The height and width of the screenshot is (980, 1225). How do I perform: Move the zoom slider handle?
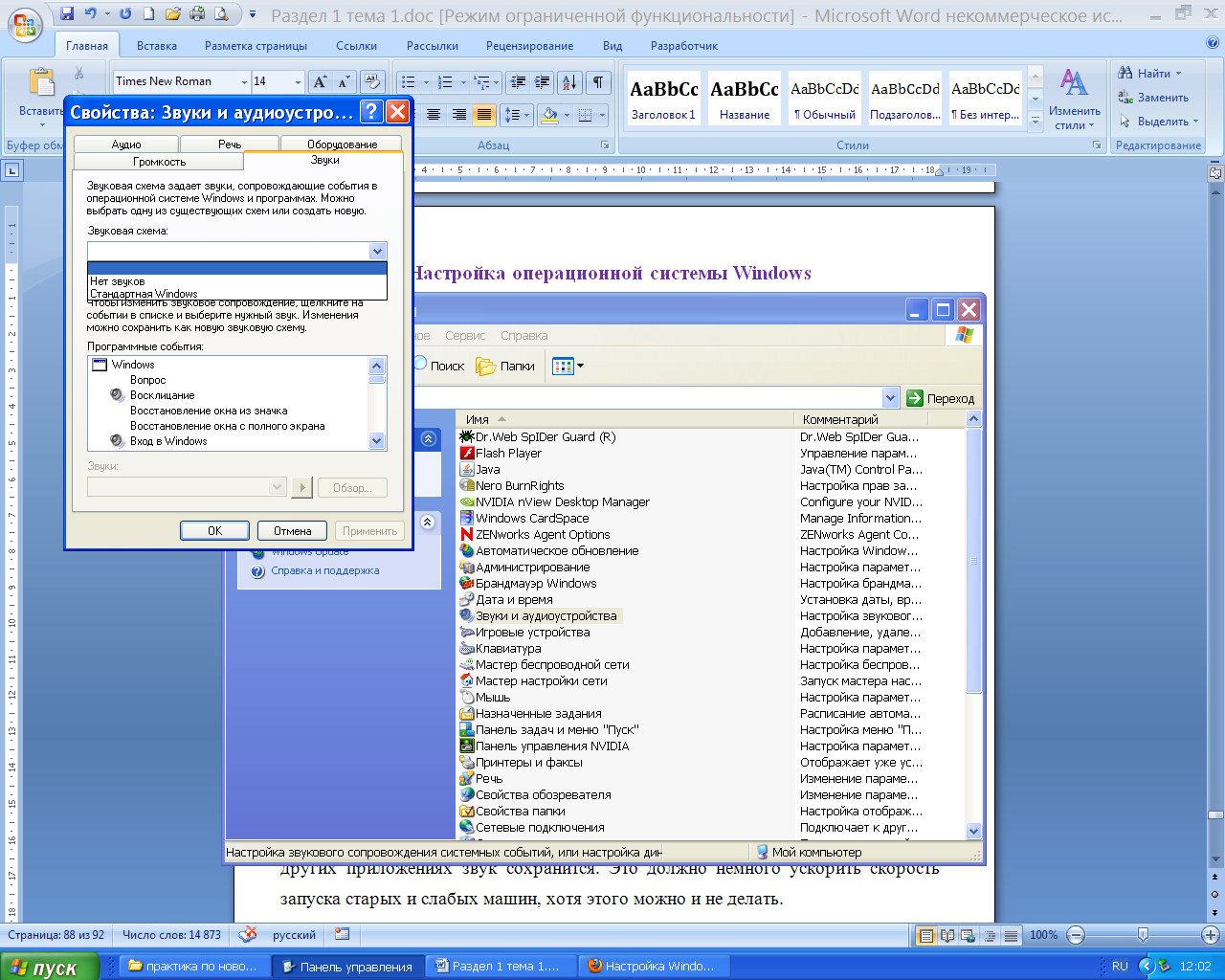(x=1143, y=935)
